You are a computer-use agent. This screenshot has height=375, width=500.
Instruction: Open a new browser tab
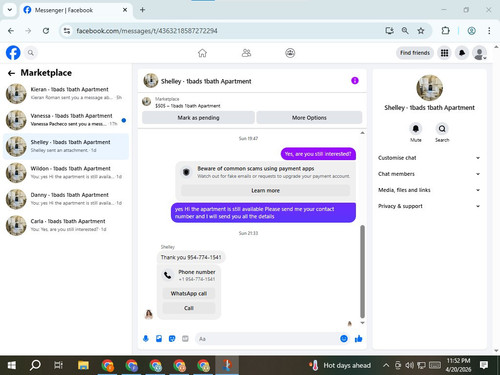pyautogui.click(x=142, y=10)
